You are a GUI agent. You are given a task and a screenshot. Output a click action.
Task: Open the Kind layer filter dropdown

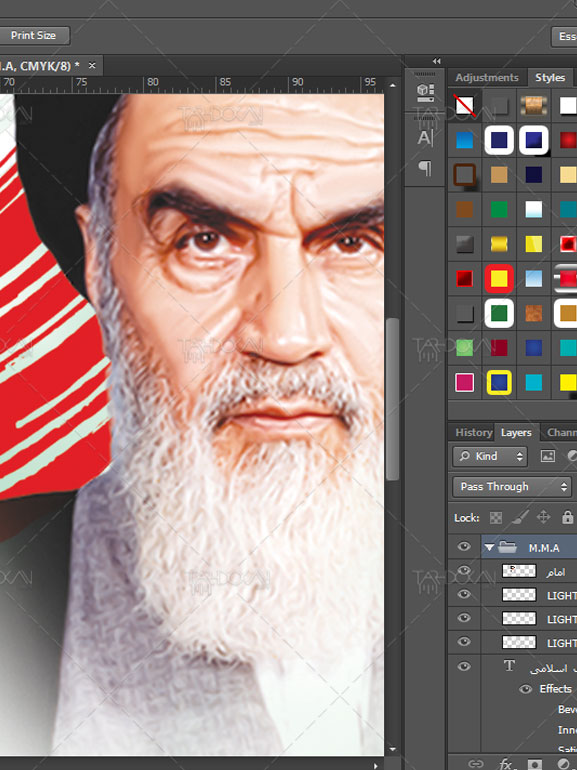pyautogui.click(x=490, y=456)
